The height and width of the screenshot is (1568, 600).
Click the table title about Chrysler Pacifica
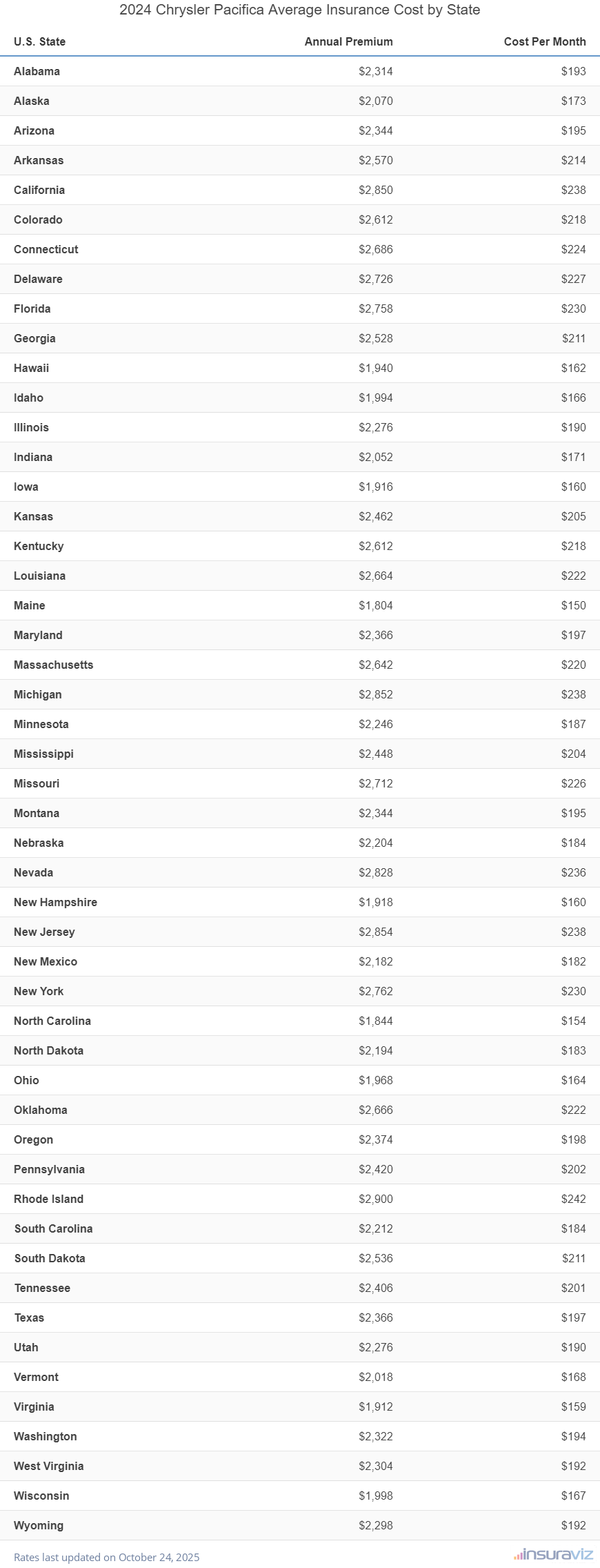299,10
